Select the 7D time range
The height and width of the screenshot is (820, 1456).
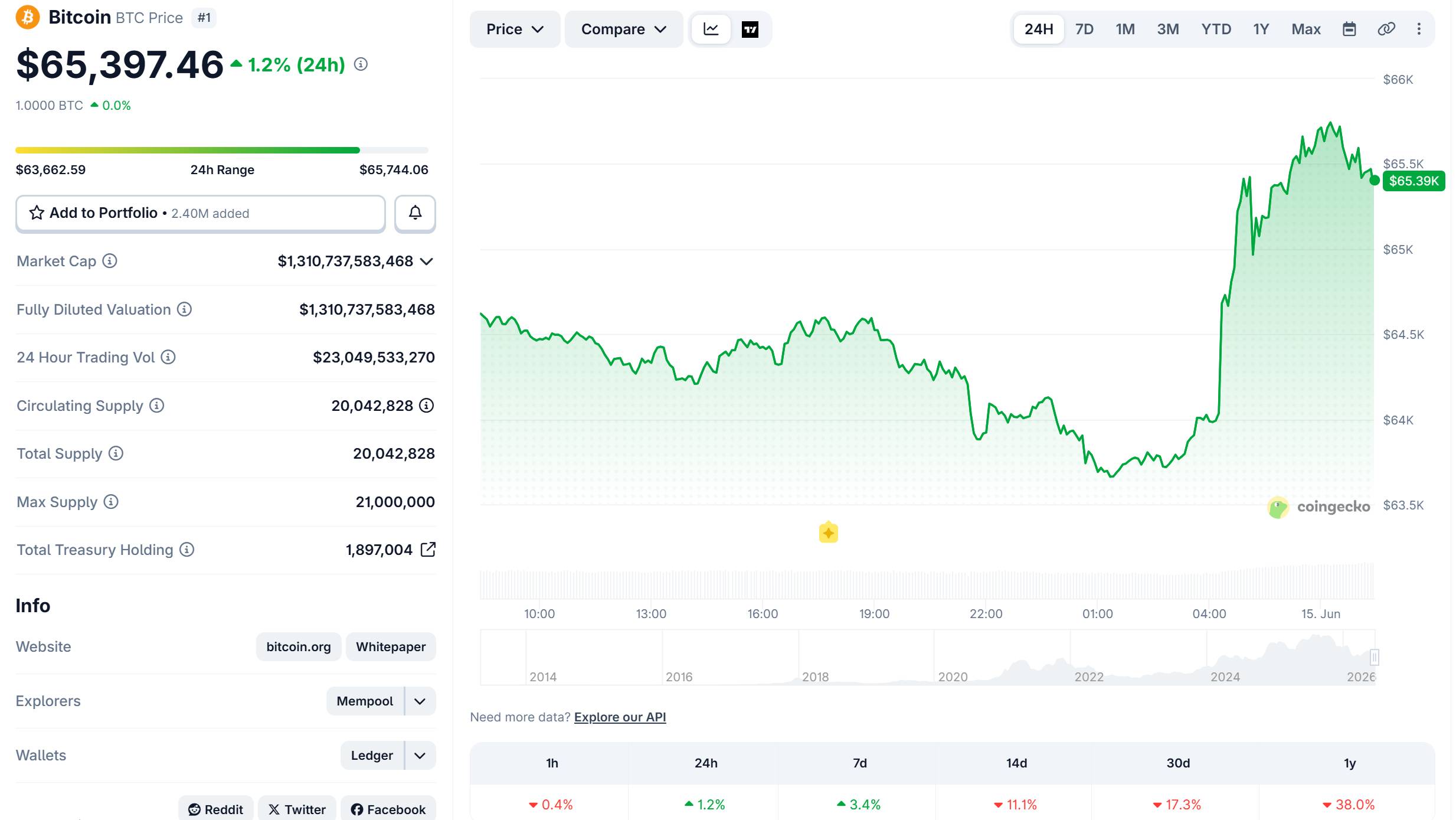click(1084, 29)
